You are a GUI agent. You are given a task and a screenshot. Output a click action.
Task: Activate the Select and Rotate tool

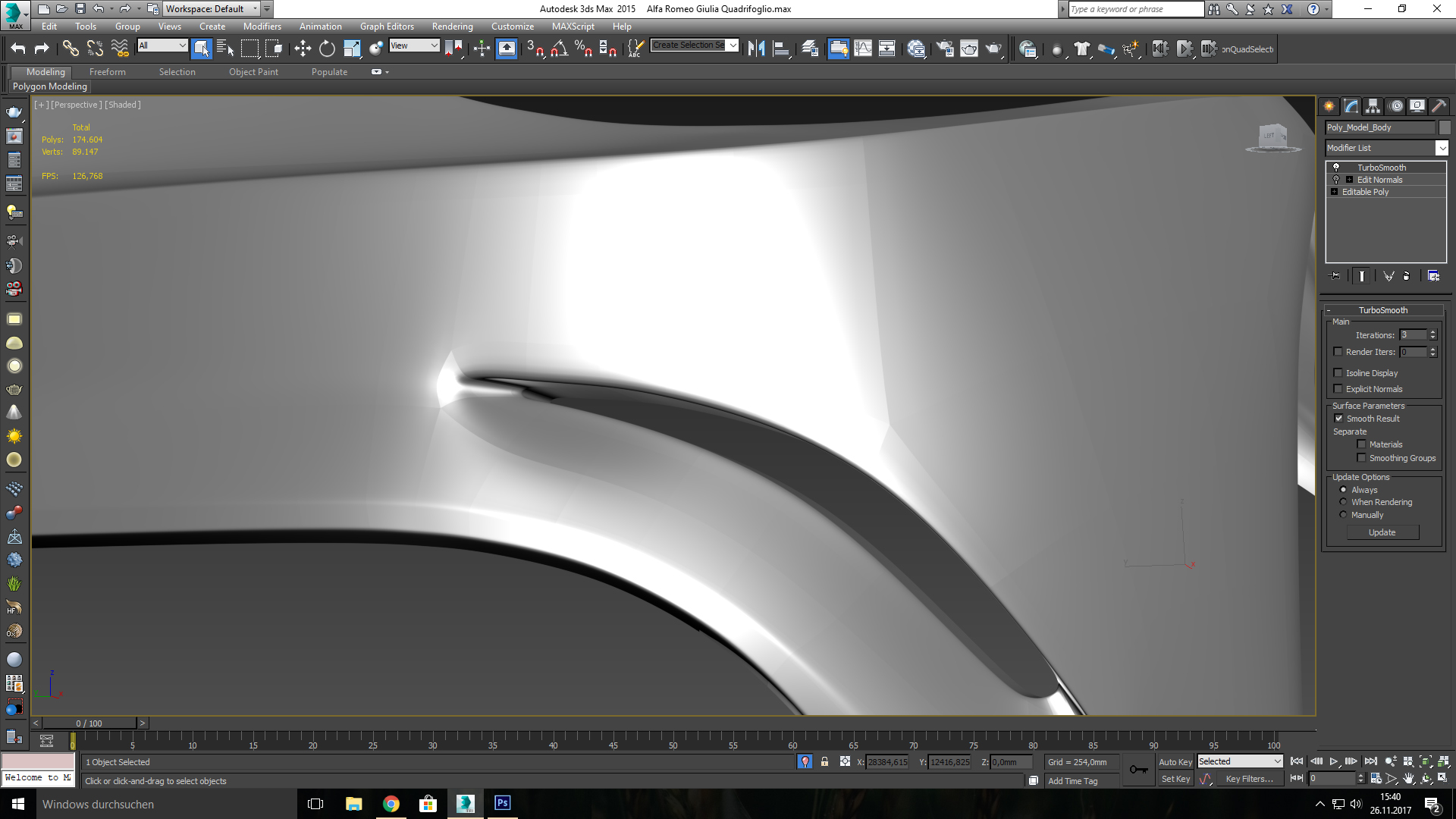(326, 49)
